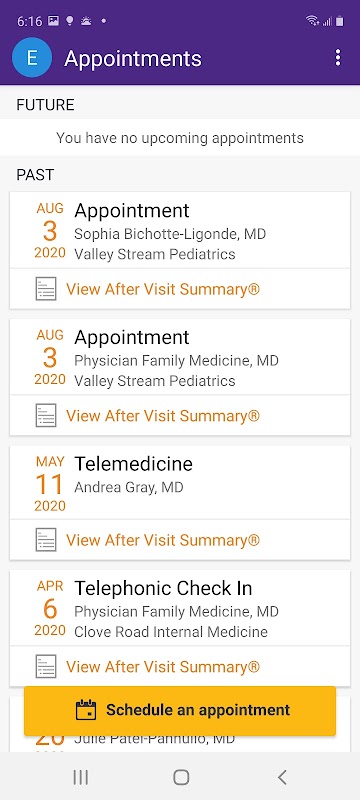
Task: Tap the calendar icon on the schedule button
Action: tap(86, 710)
